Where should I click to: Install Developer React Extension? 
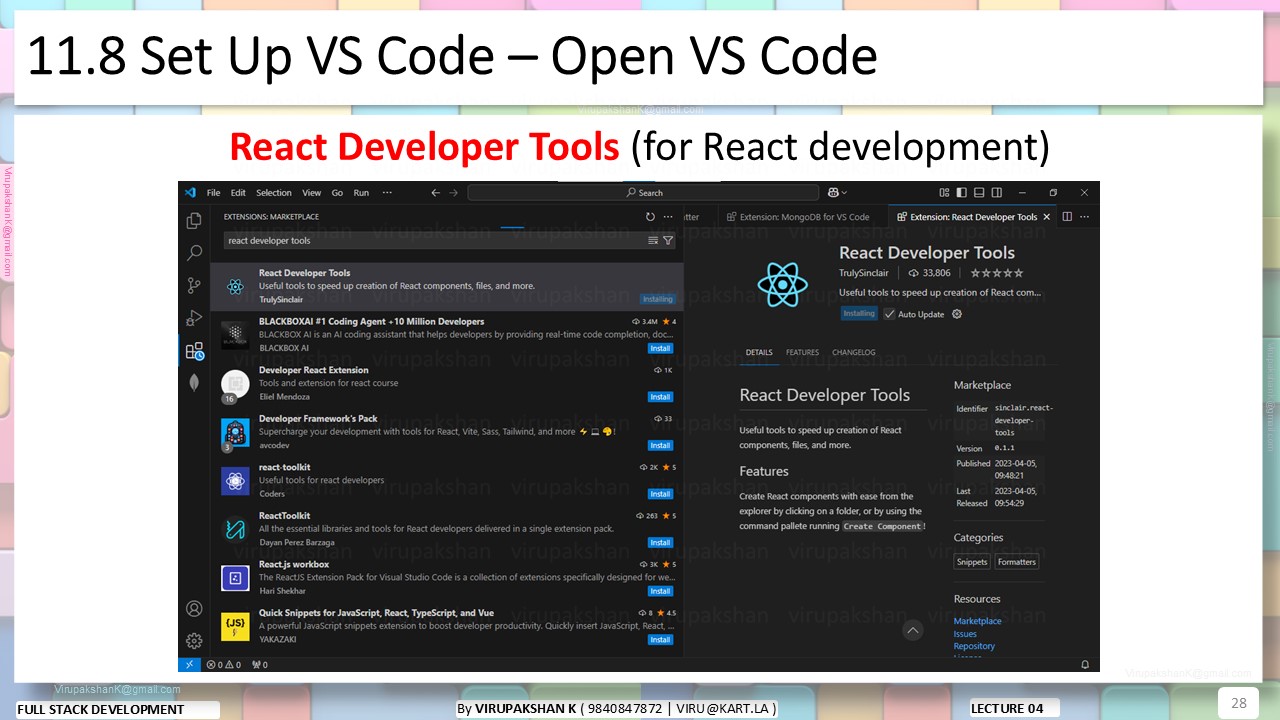660,397
